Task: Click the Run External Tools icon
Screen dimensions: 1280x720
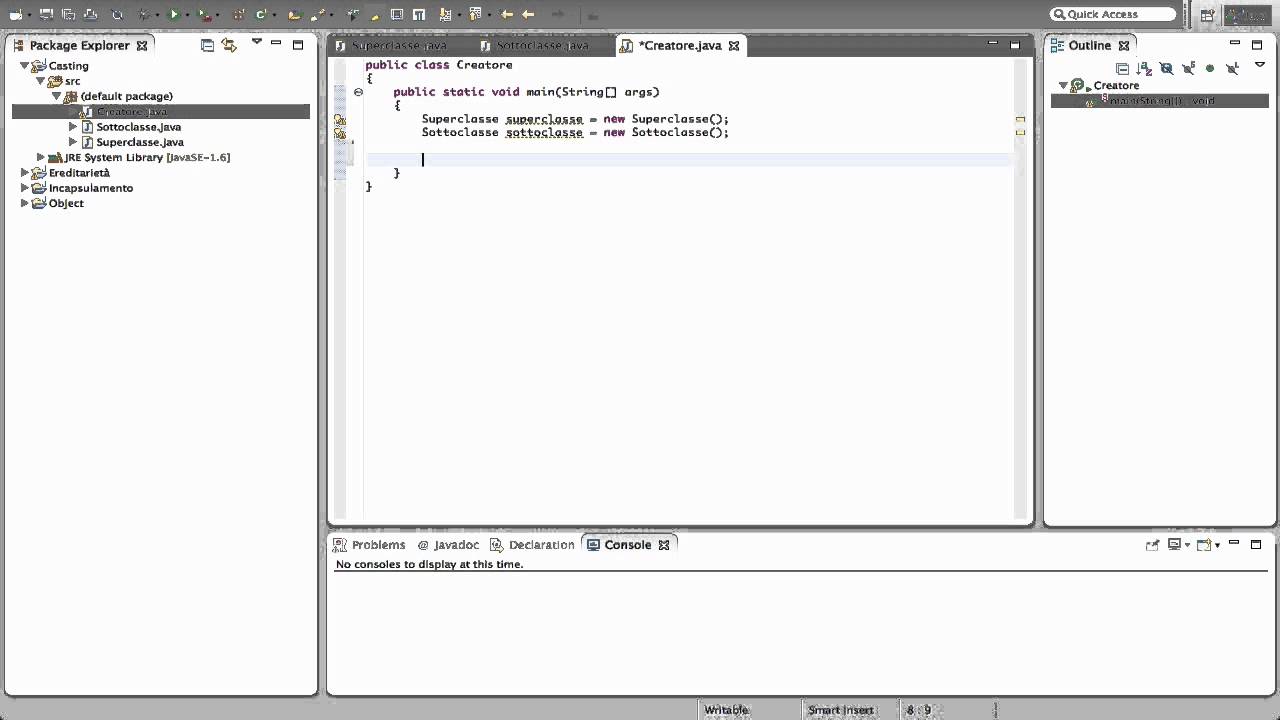Action: pos(204,15)
